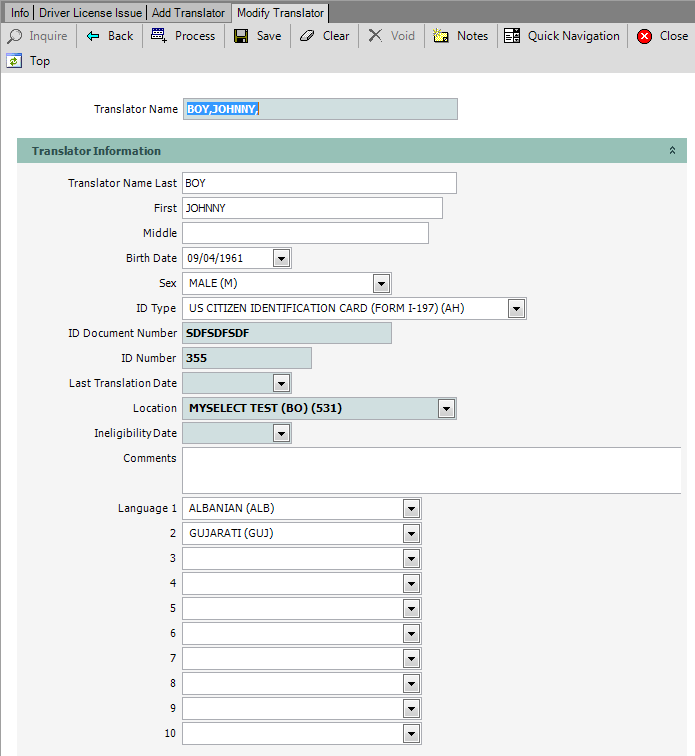Switch to the Info tab
This screenshot has width=695, height=756.
19,12
